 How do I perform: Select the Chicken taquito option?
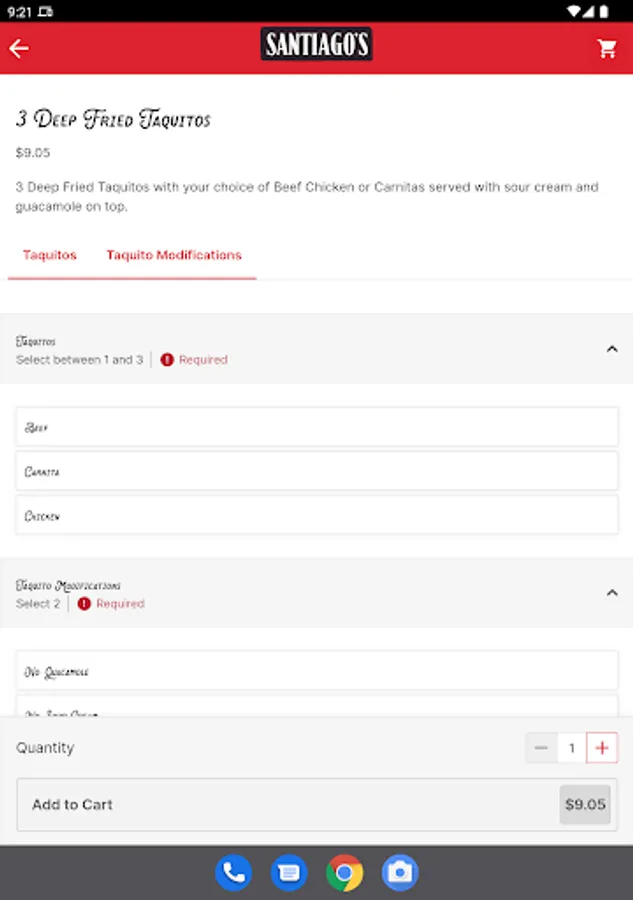(x=317, y=516)
